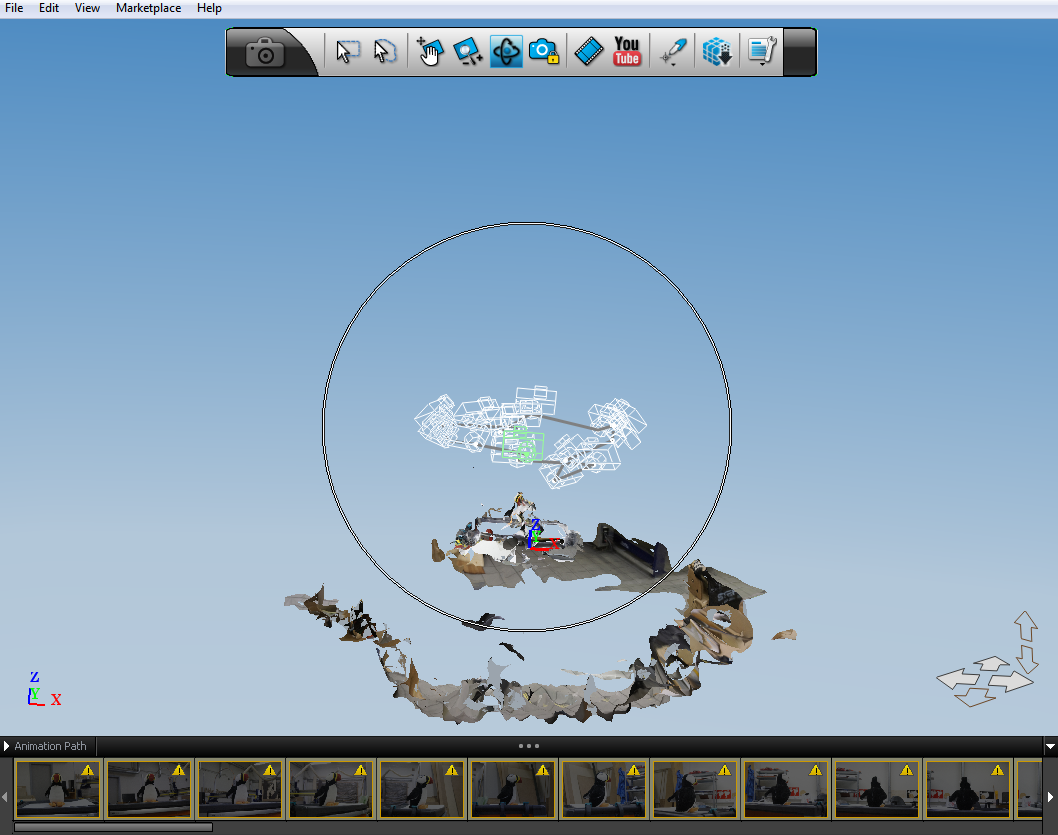Click the filmstrip scroll-left arrow
This screenshot has width=1058, height=835.
pyautogui.click(x=5, y=797)
